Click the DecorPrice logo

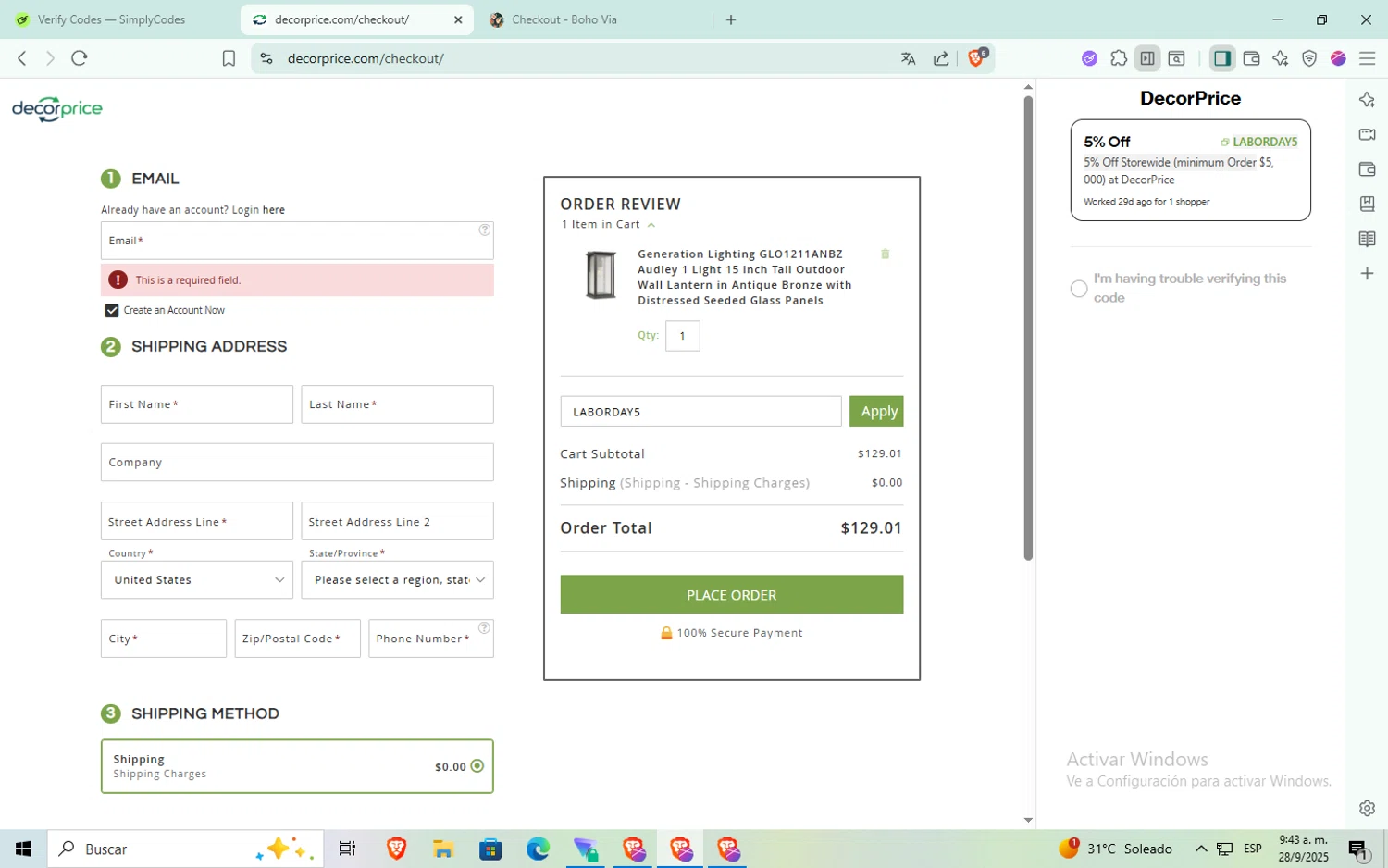57,109
